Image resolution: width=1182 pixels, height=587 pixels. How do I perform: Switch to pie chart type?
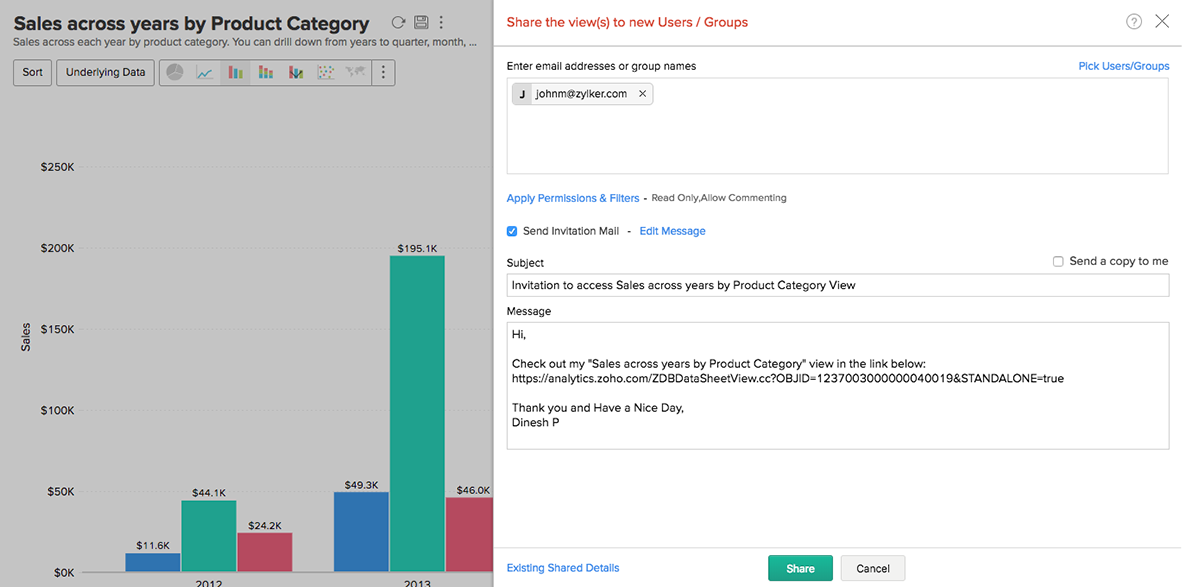coord(175,72)
